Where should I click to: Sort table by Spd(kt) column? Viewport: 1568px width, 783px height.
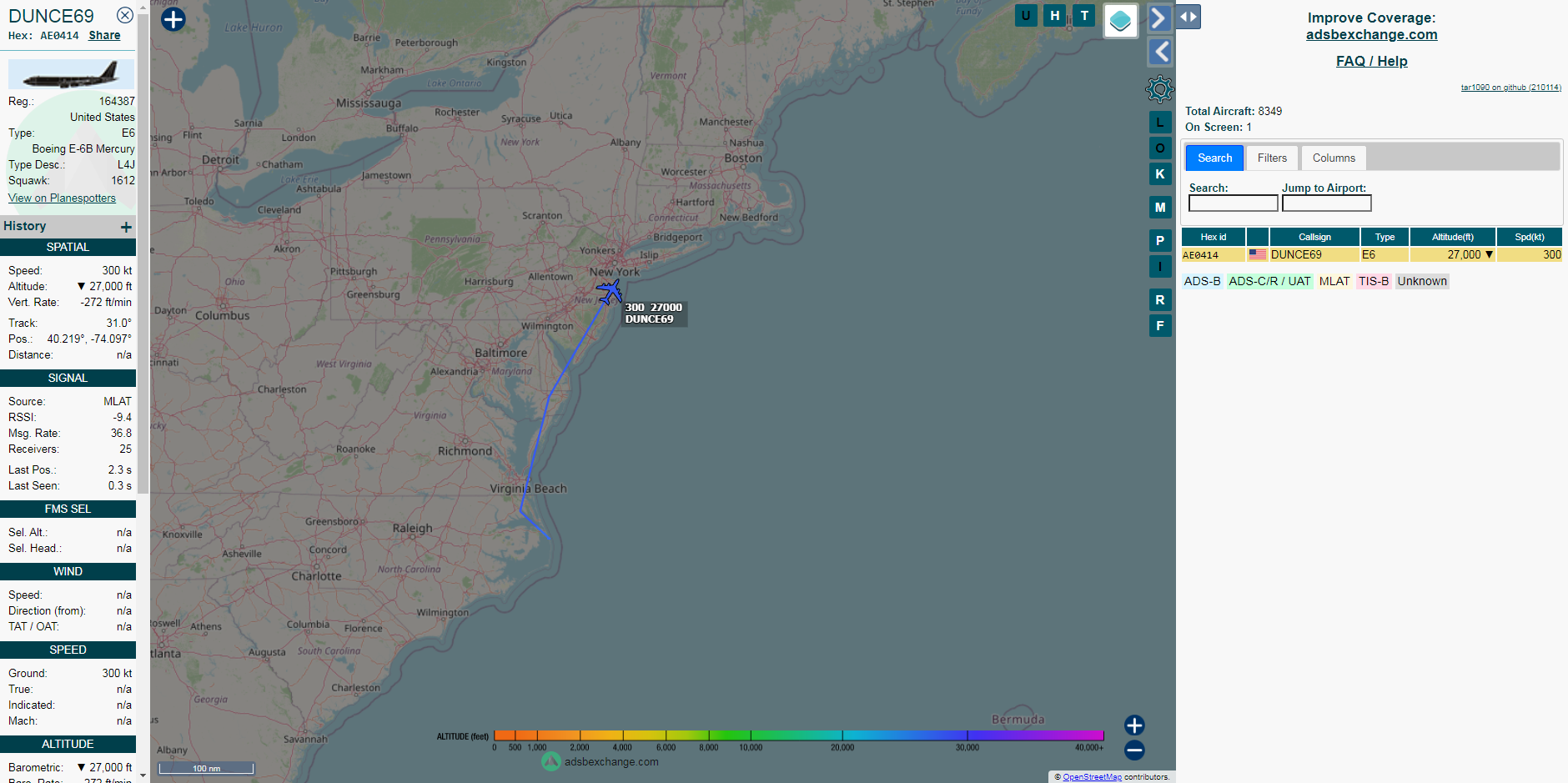[1530, 237]
